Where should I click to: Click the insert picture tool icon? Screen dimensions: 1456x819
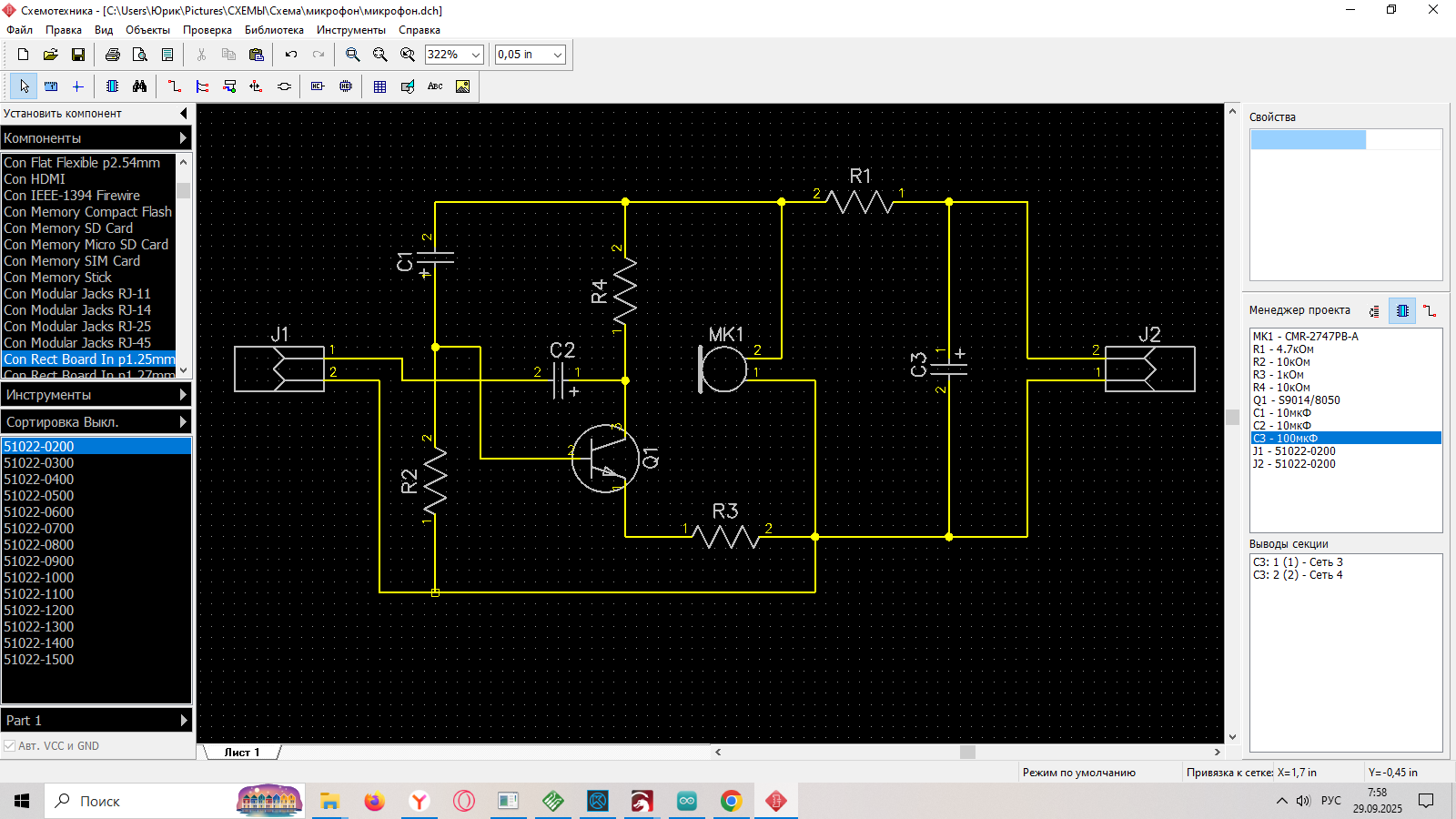point(462,86)
